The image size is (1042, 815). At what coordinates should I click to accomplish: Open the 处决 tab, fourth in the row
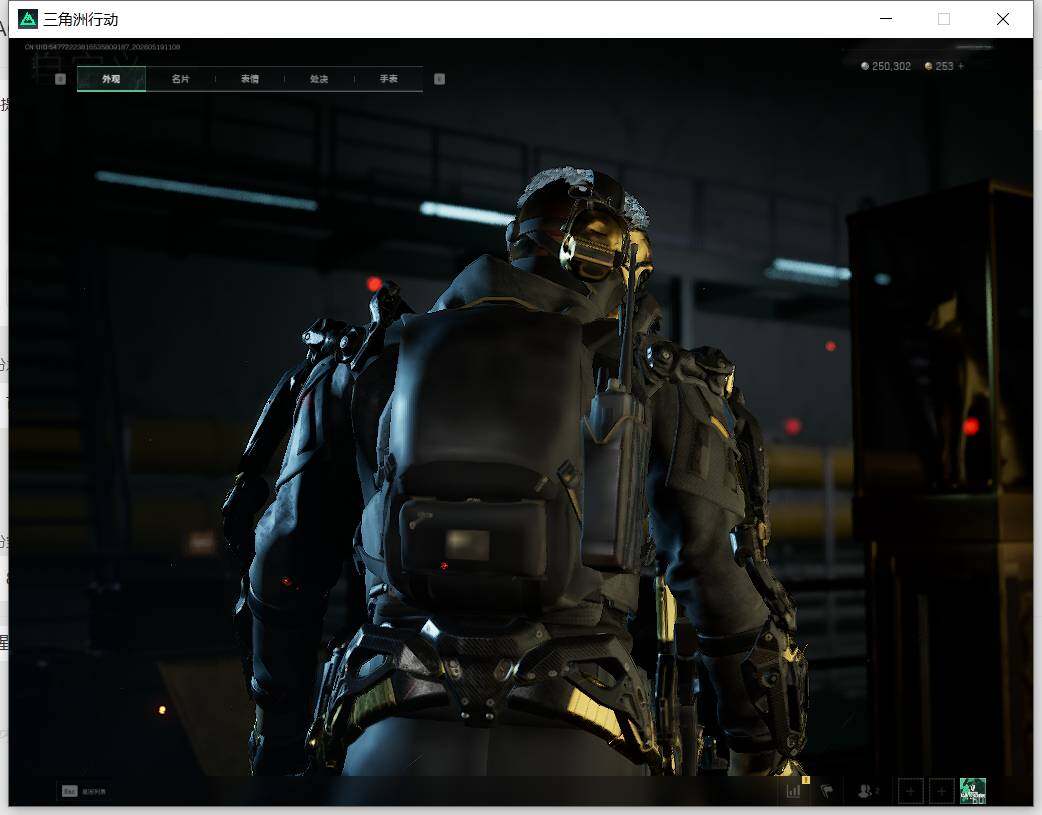(x=319, y=79)
